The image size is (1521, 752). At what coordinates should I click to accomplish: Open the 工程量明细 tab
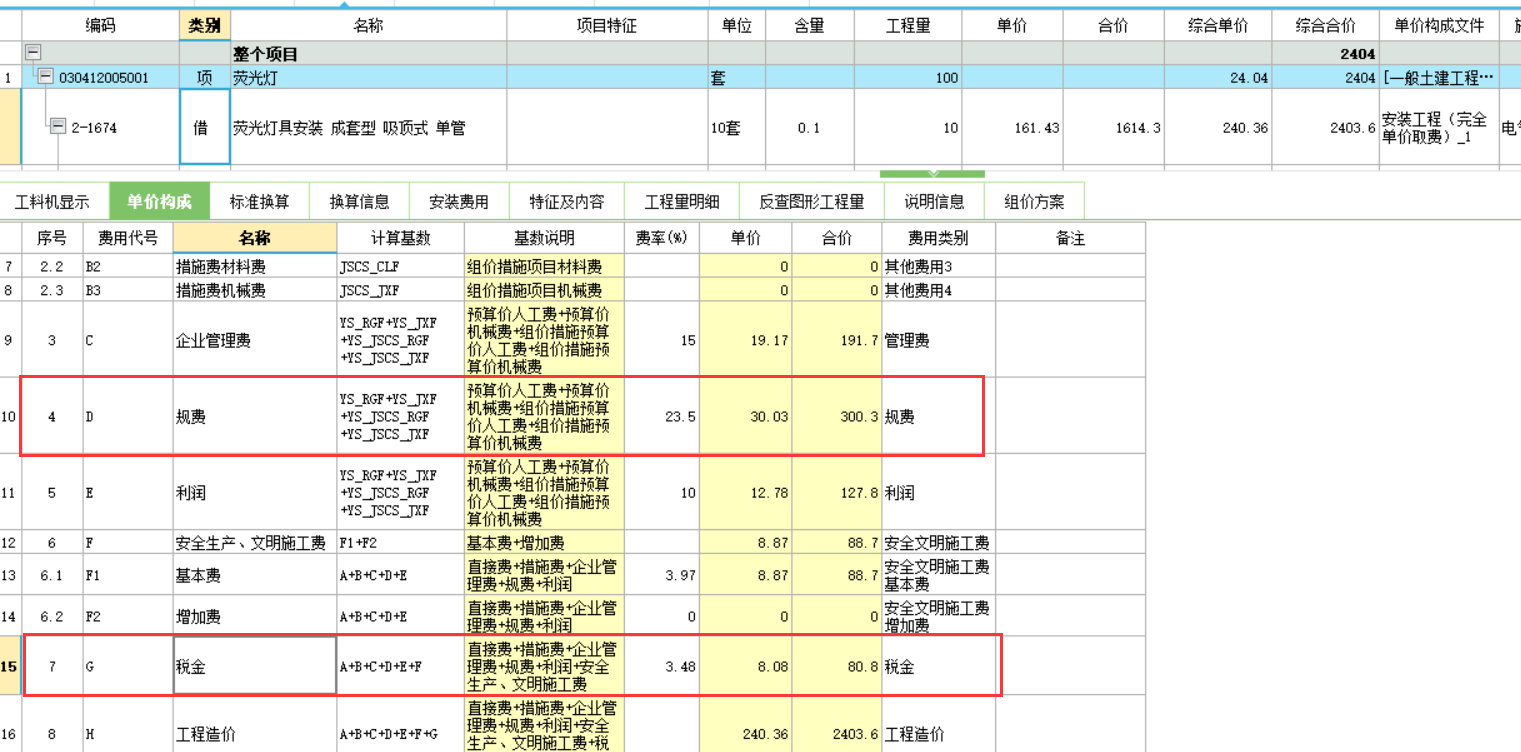682,201
